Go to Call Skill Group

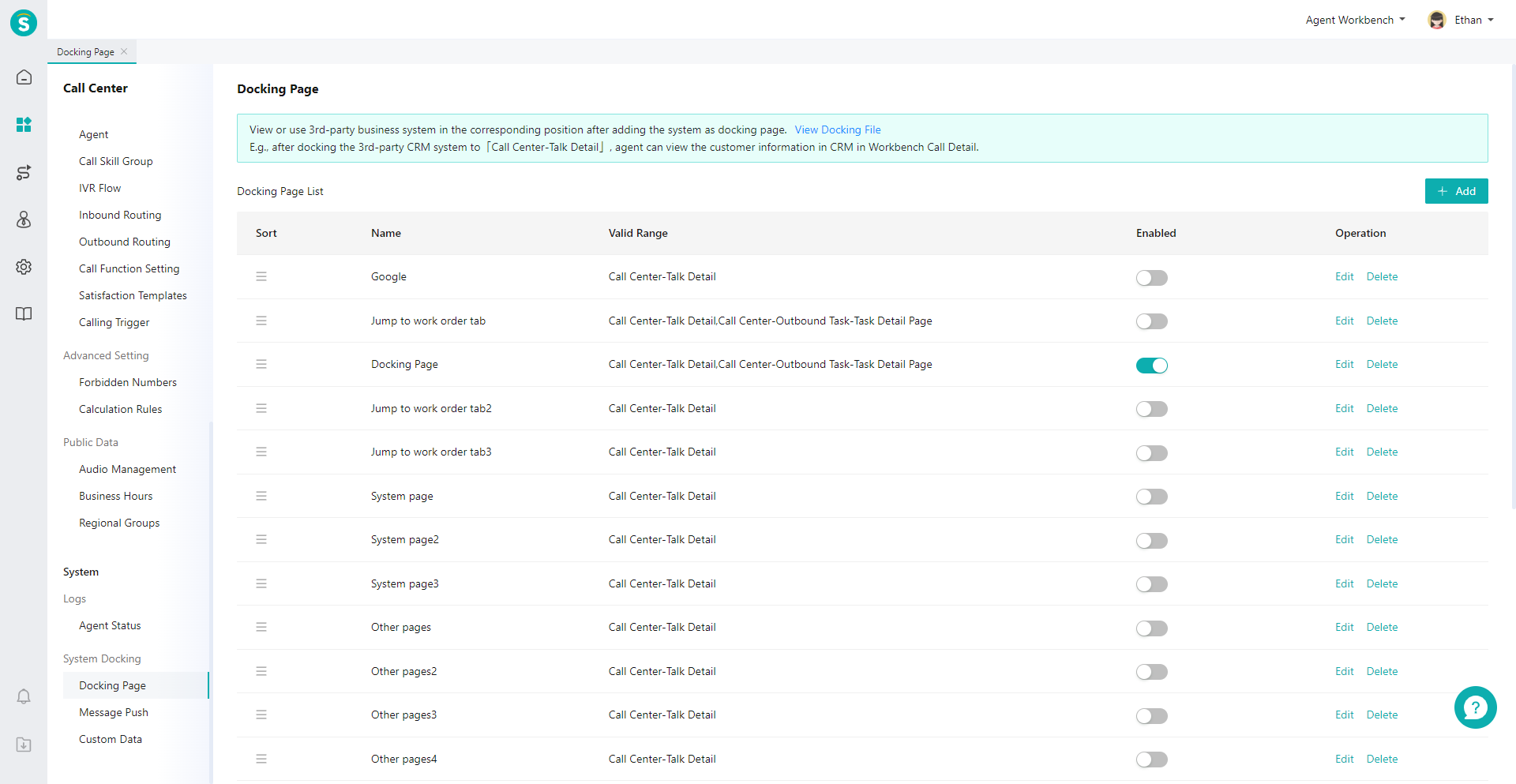(116, 161)
